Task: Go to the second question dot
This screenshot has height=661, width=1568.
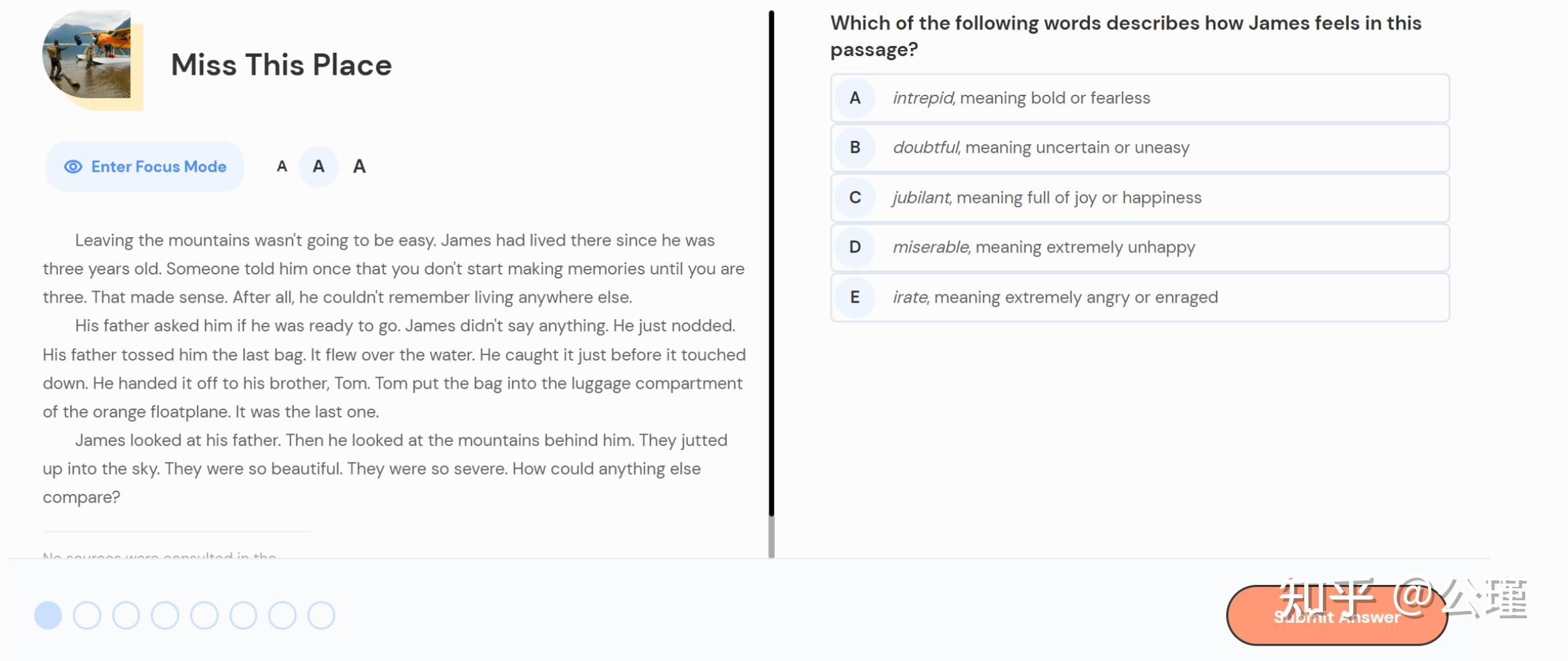Action: pos(87,616)
